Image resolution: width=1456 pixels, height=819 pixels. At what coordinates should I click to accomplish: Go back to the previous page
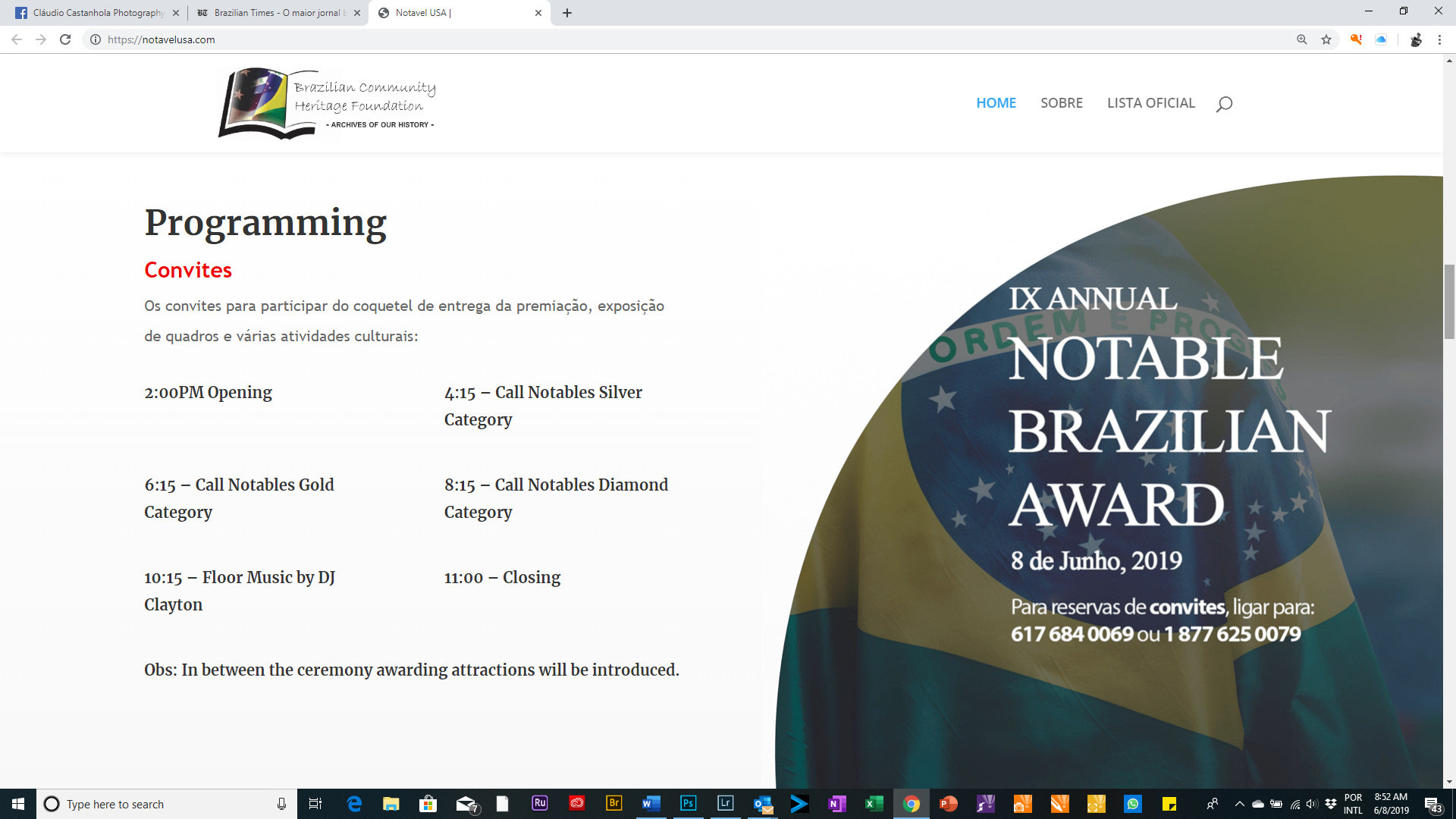17,39
